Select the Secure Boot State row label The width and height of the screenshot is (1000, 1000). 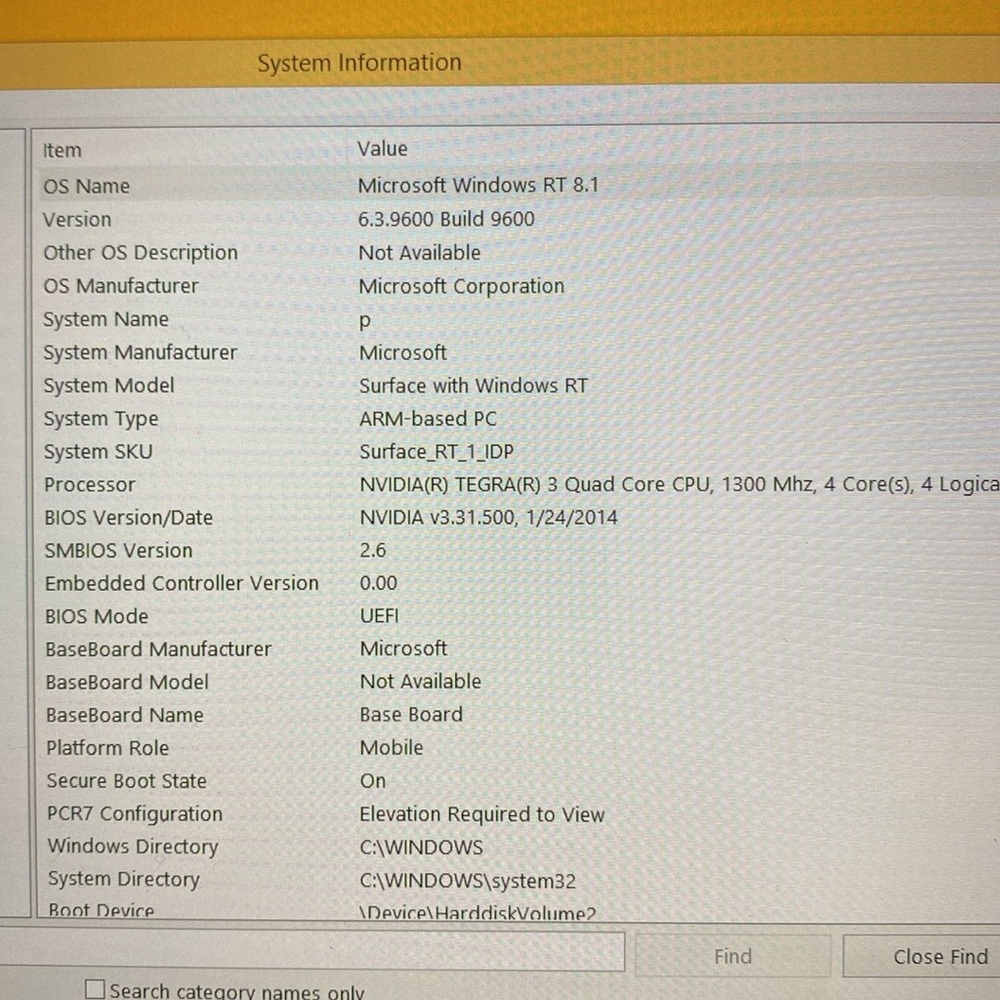127,781
